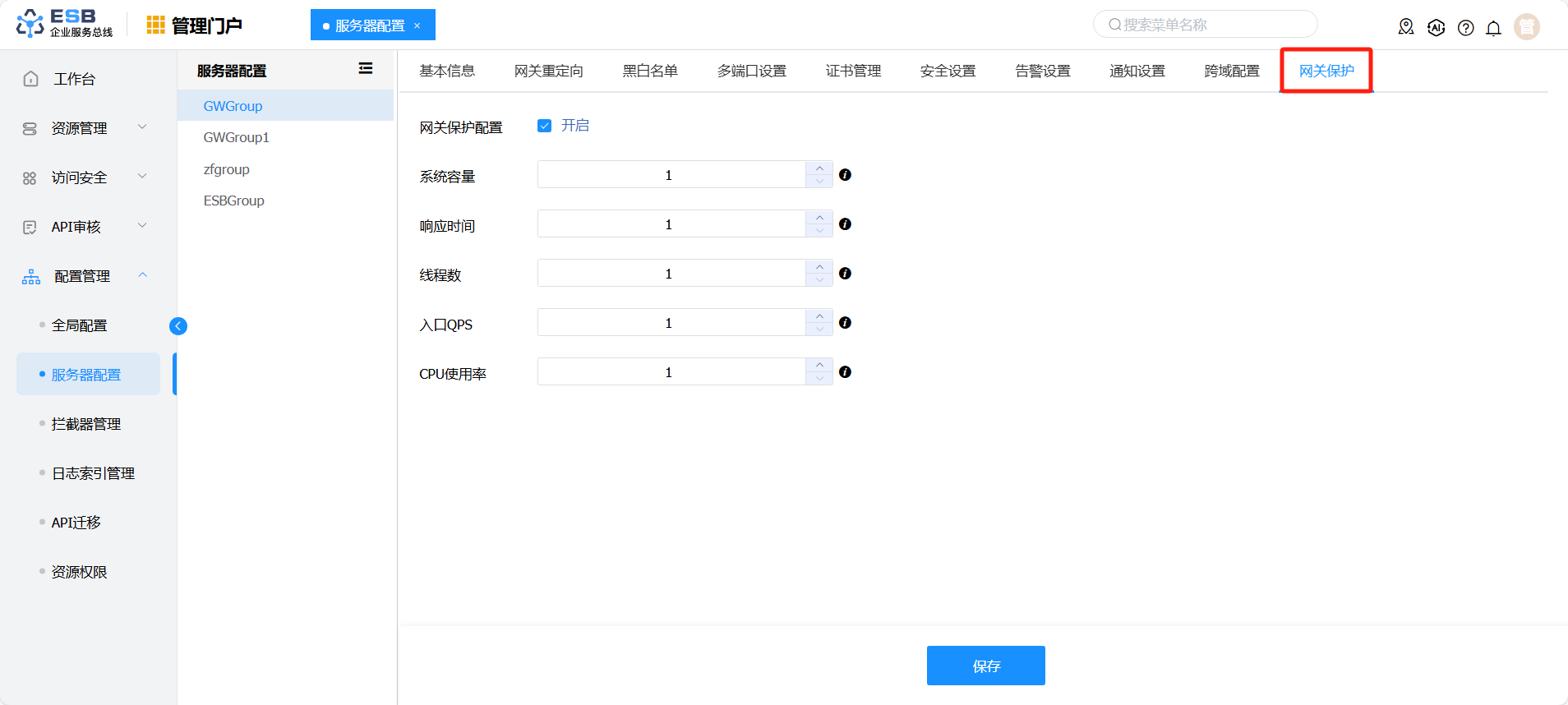Click the help question mark icon
The height and width of the screenshot is (705, 1568).
(1465, 28)
